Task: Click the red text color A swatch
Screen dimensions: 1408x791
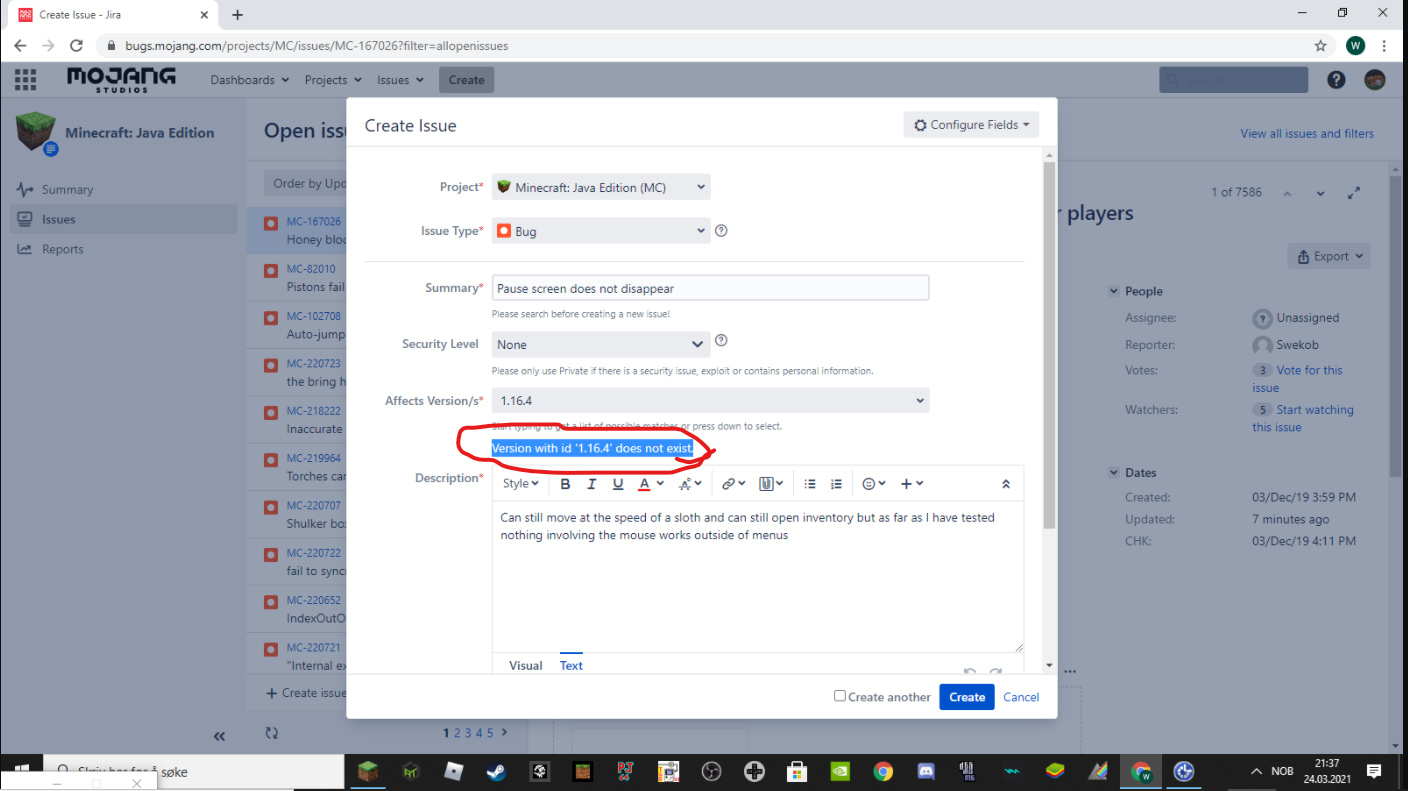Action: [644, 484]
